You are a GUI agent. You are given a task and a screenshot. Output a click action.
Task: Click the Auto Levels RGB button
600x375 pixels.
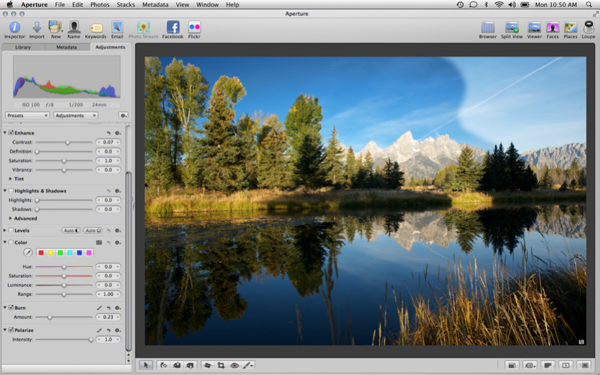[x=93, y=230]
